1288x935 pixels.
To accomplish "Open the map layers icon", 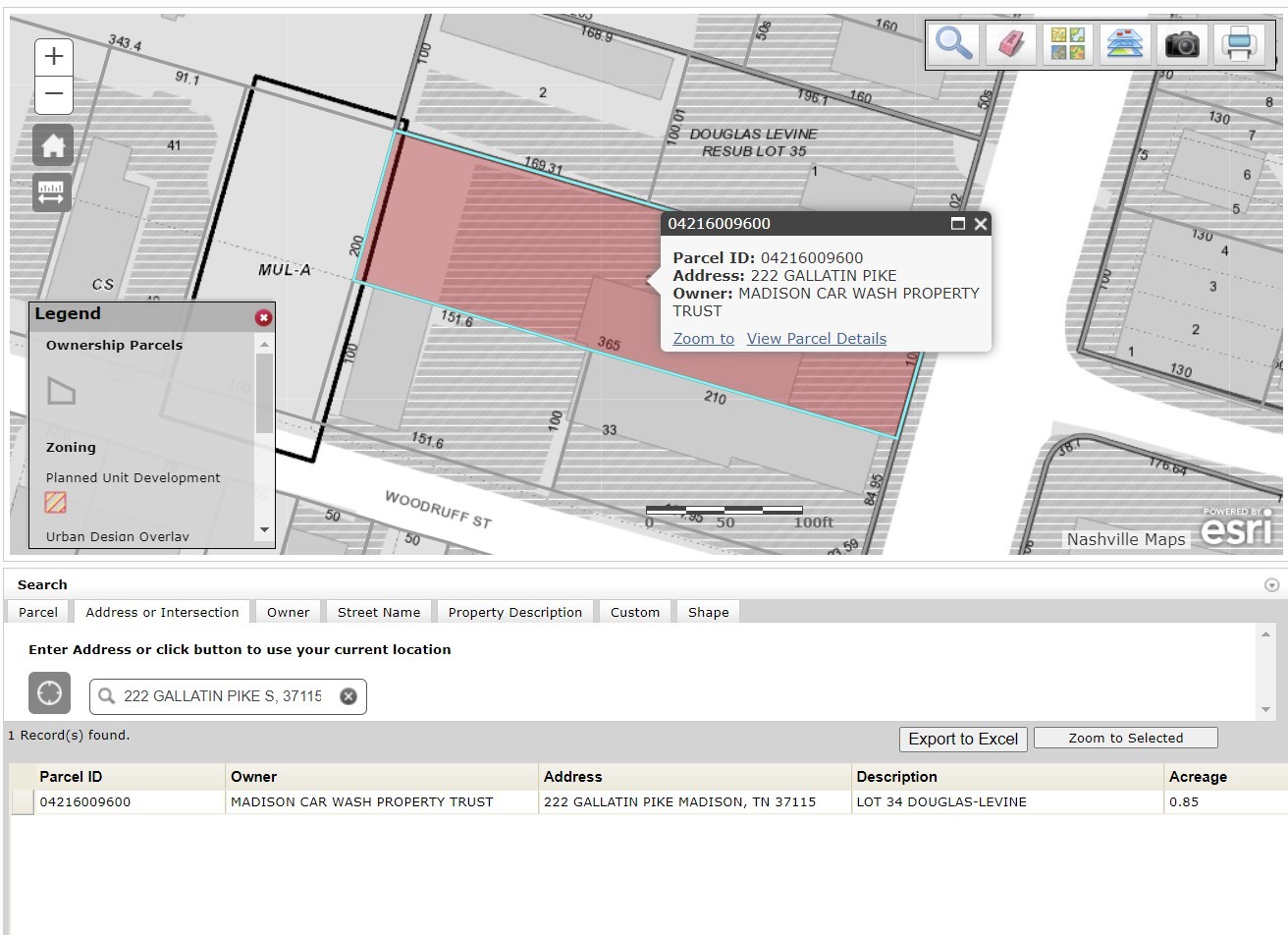I will click(1125, 44).
